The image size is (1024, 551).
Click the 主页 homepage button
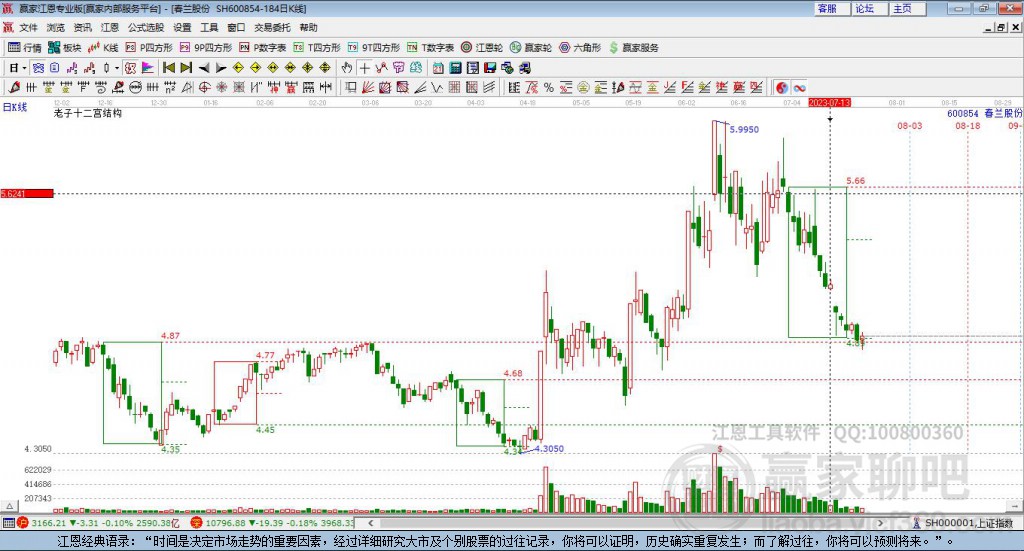pos(907,8)
